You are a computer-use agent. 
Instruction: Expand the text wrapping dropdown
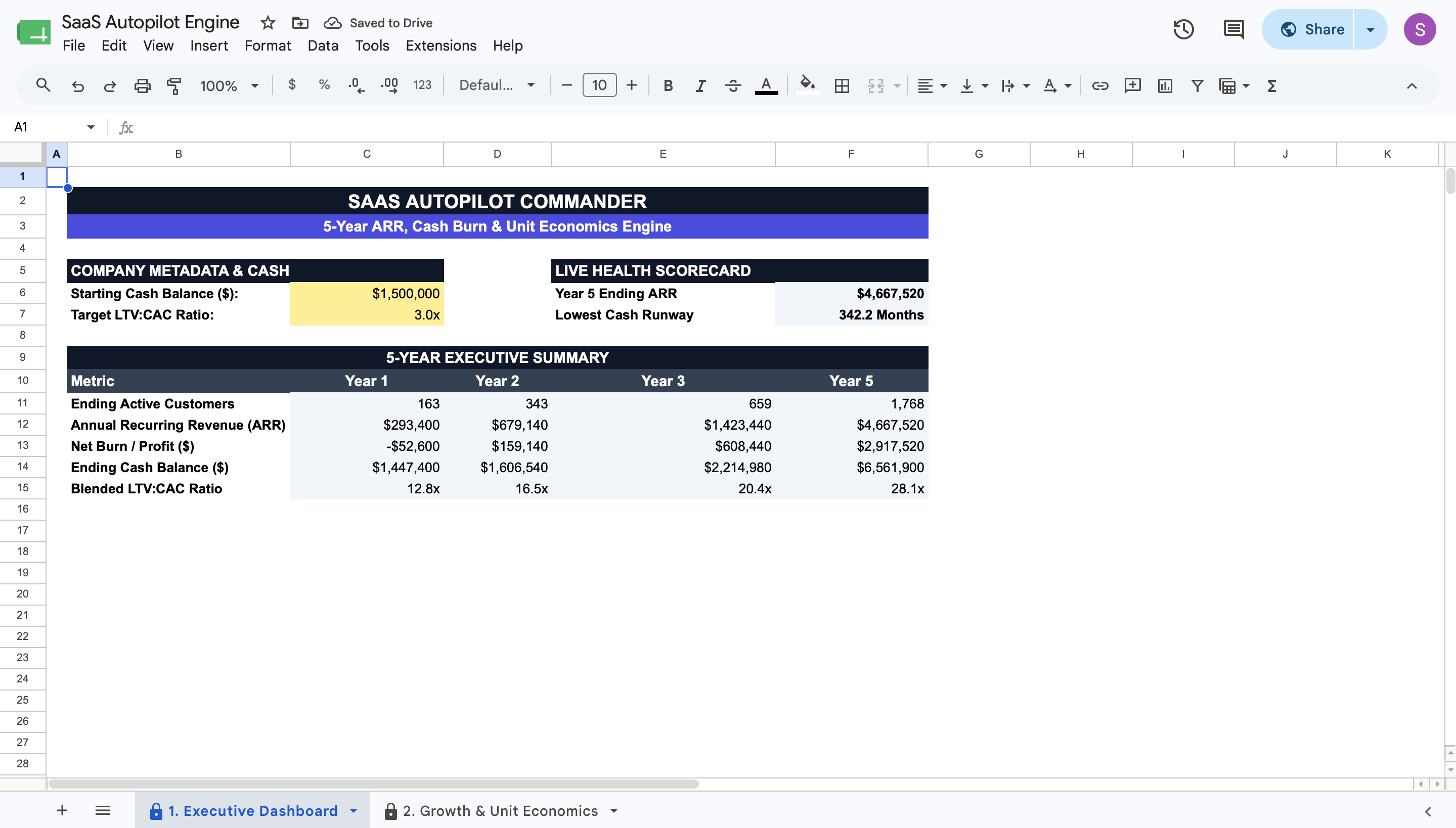[x=1027, y=85]
